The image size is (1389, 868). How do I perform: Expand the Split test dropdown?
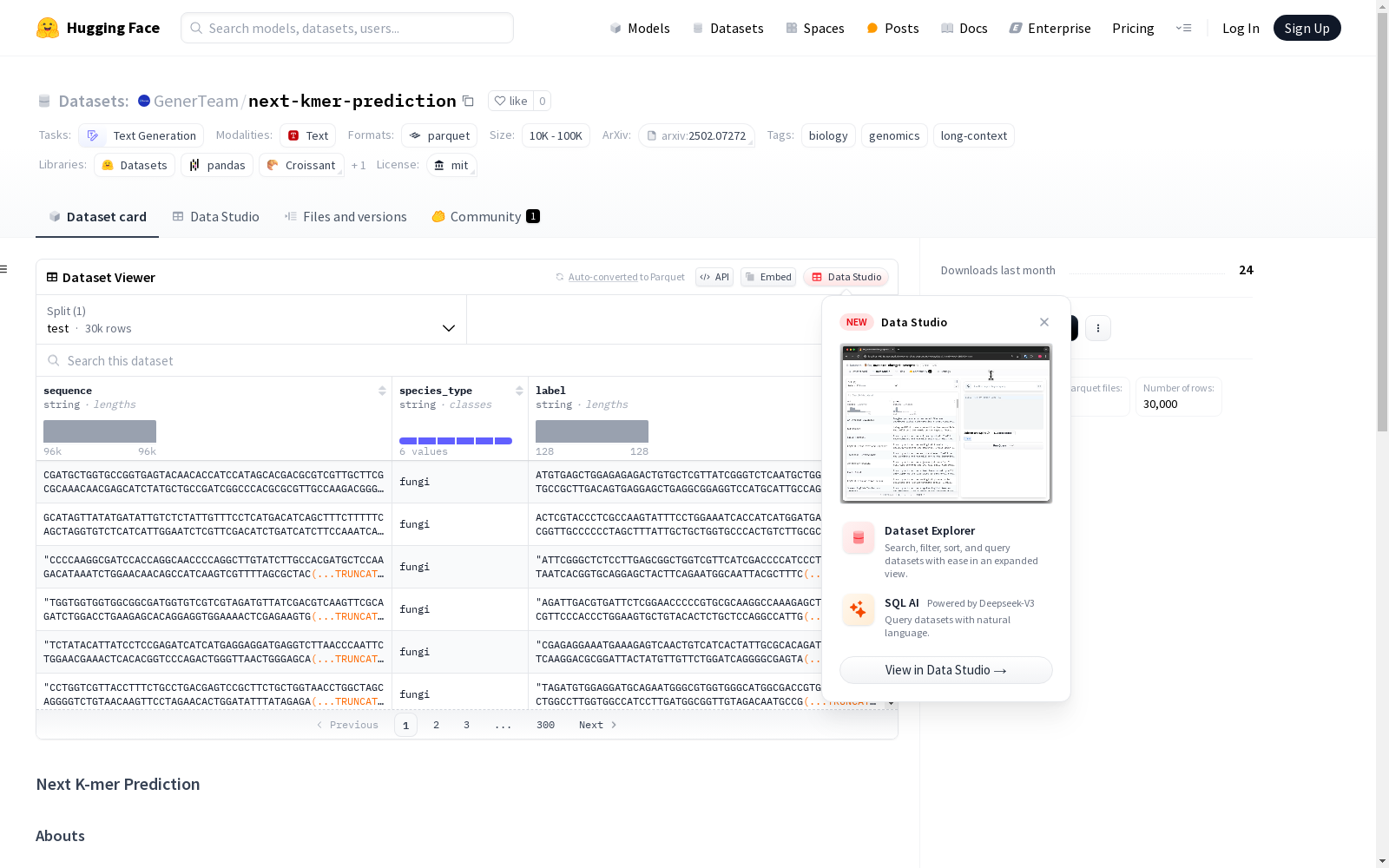[x=251, y=319]
